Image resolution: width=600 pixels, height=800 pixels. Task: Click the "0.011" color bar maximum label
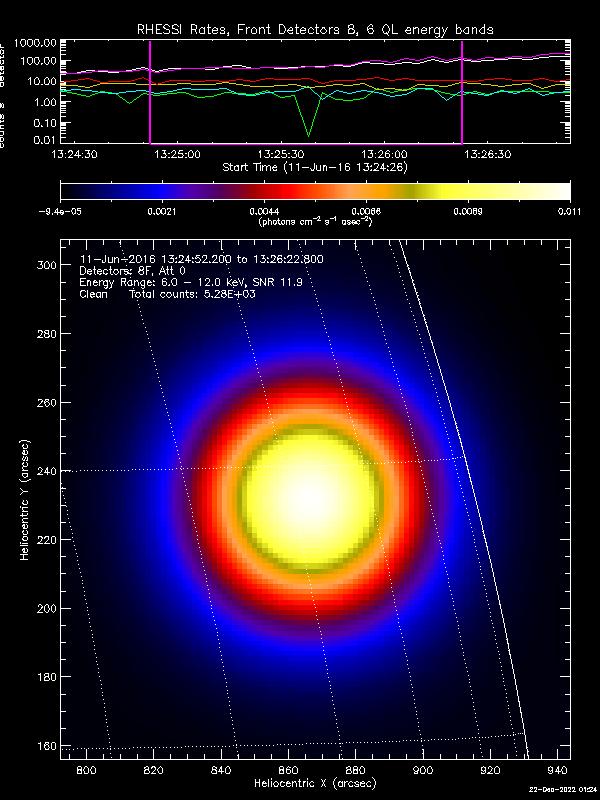point(568,212)
